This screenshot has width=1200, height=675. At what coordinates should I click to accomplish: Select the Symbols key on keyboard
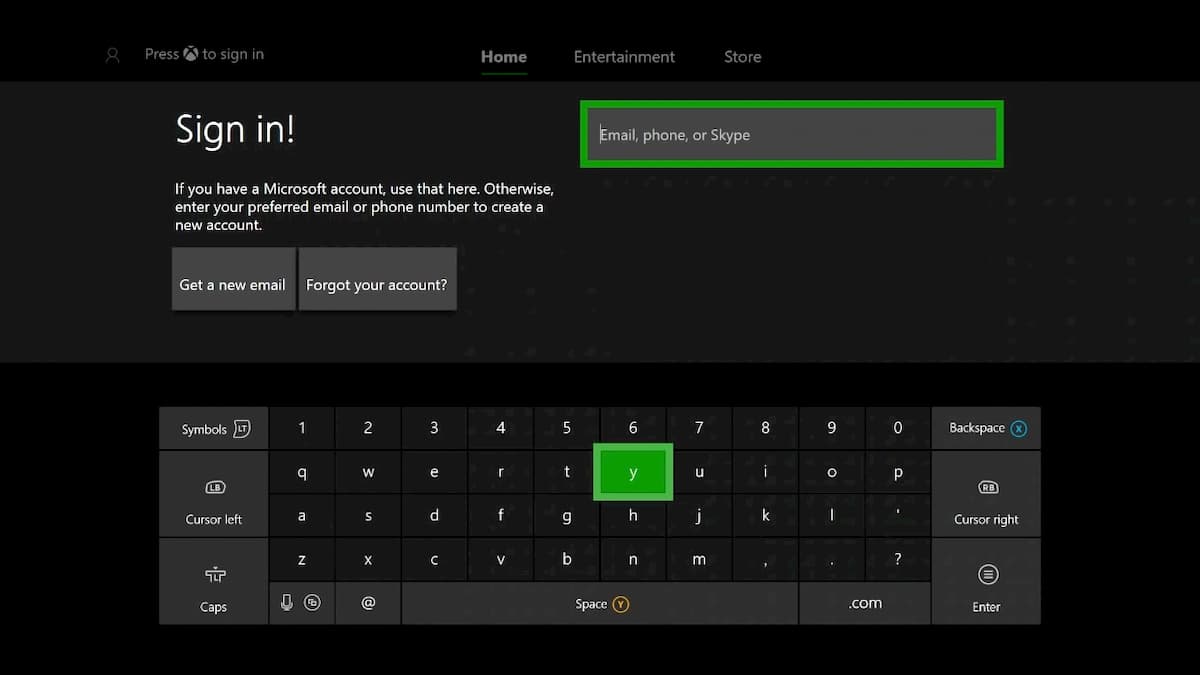click(214, 428)
